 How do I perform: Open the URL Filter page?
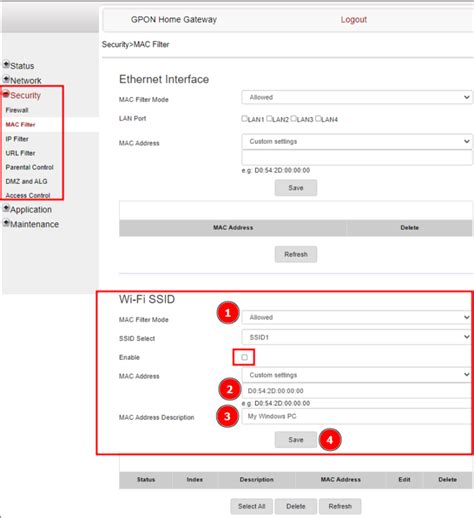tap(20, 153)
